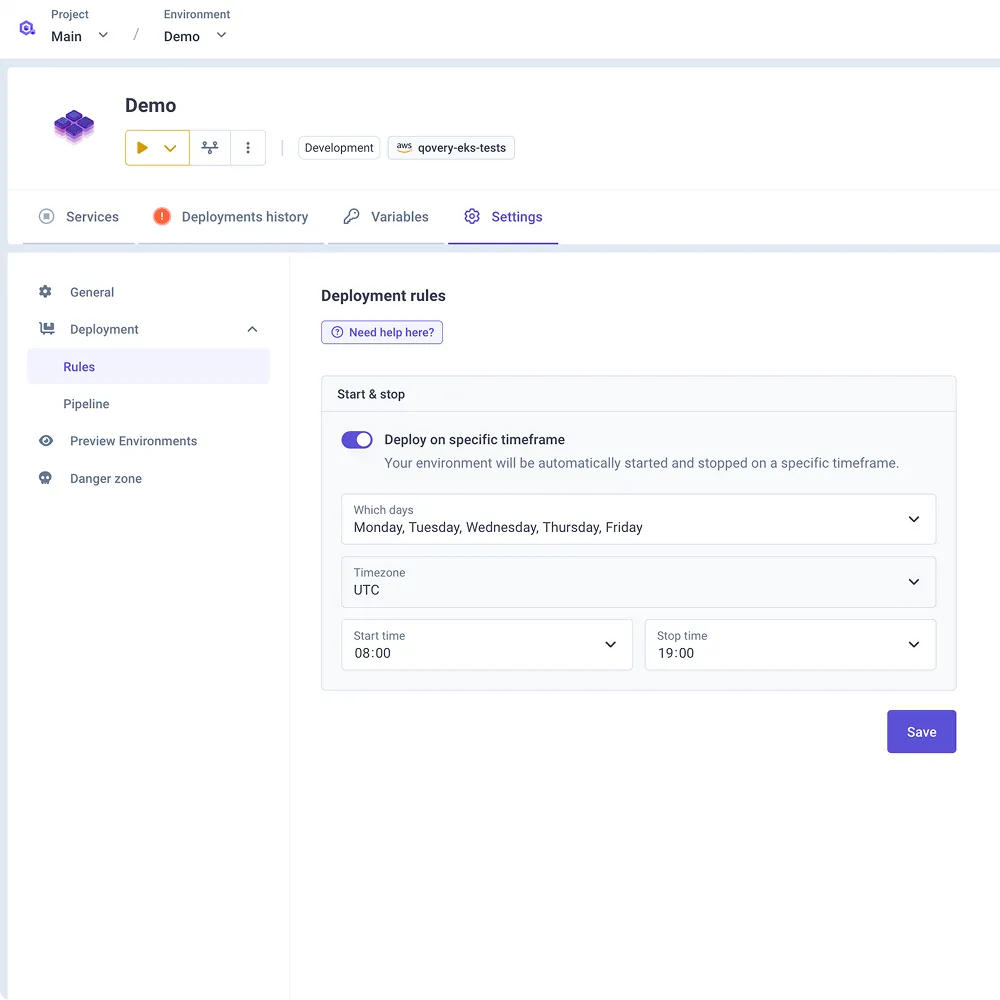Click the General cog icon
Viewport: 1000px width, 1000px height.
coord(45,292)
